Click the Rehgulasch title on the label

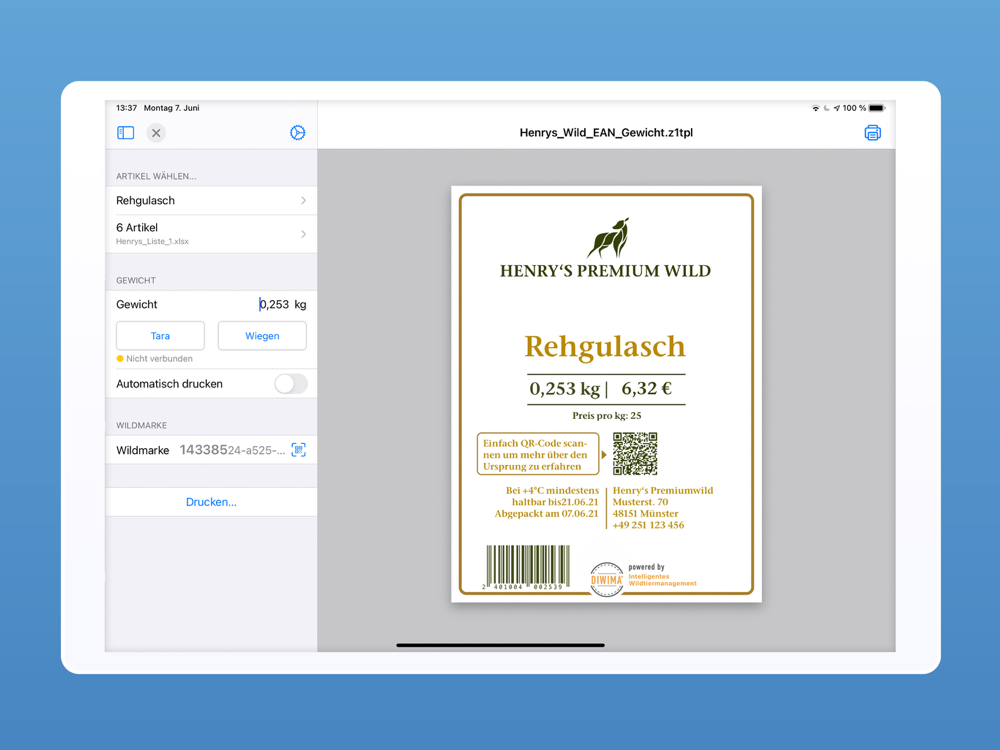coord(605,346)
